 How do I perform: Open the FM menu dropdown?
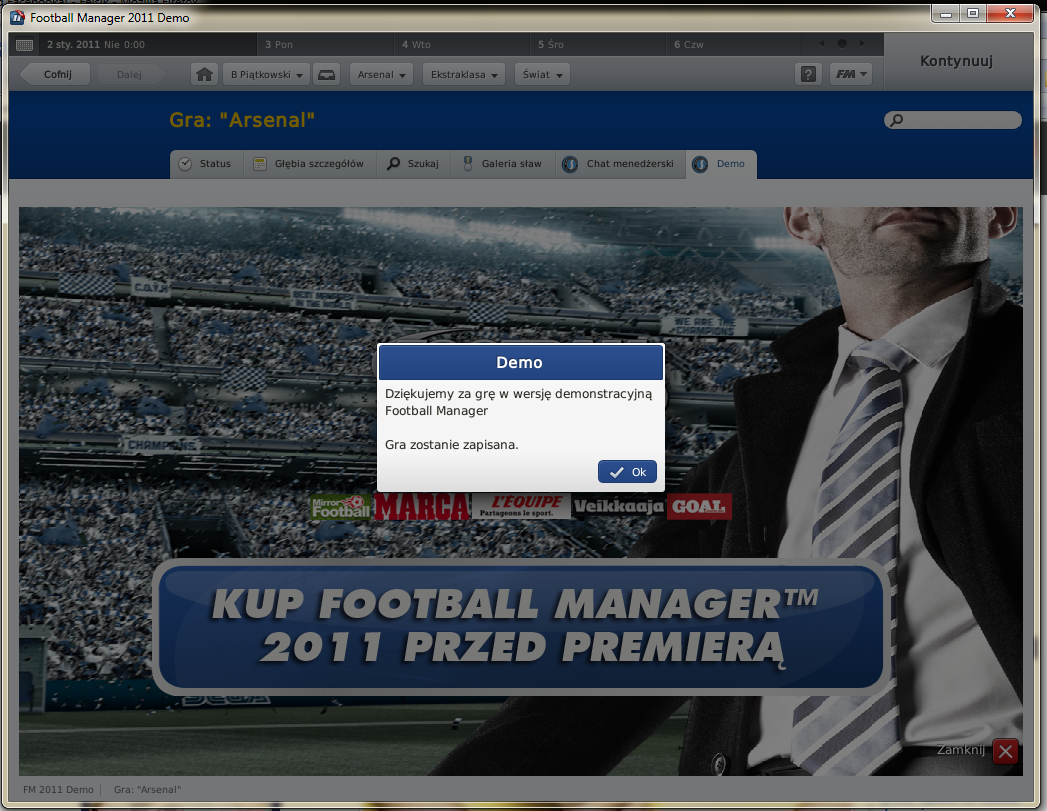pos(851,74)
